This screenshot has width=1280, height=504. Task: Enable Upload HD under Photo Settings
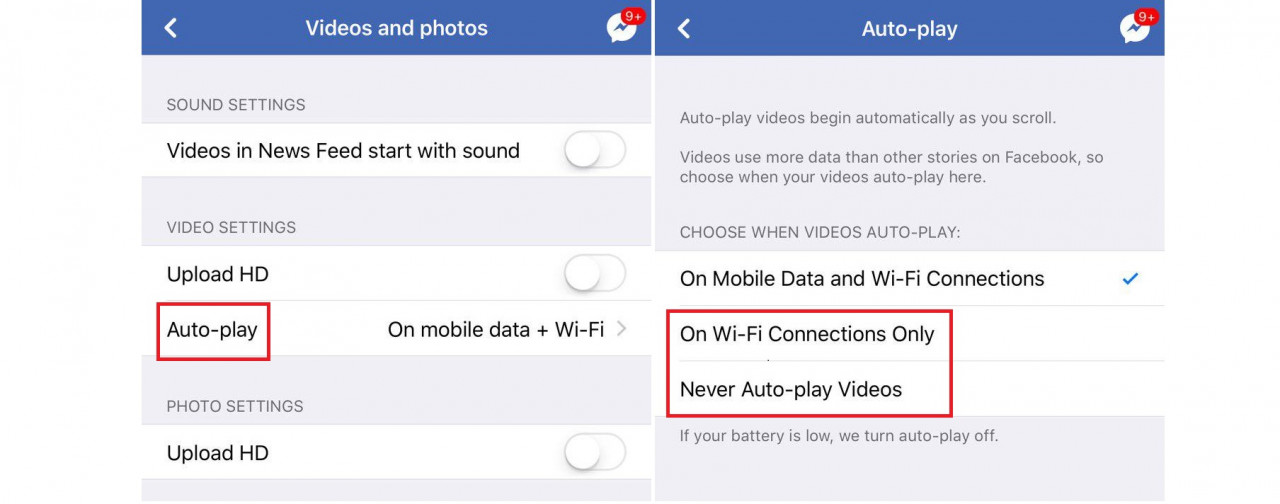[x=595, y=453]
